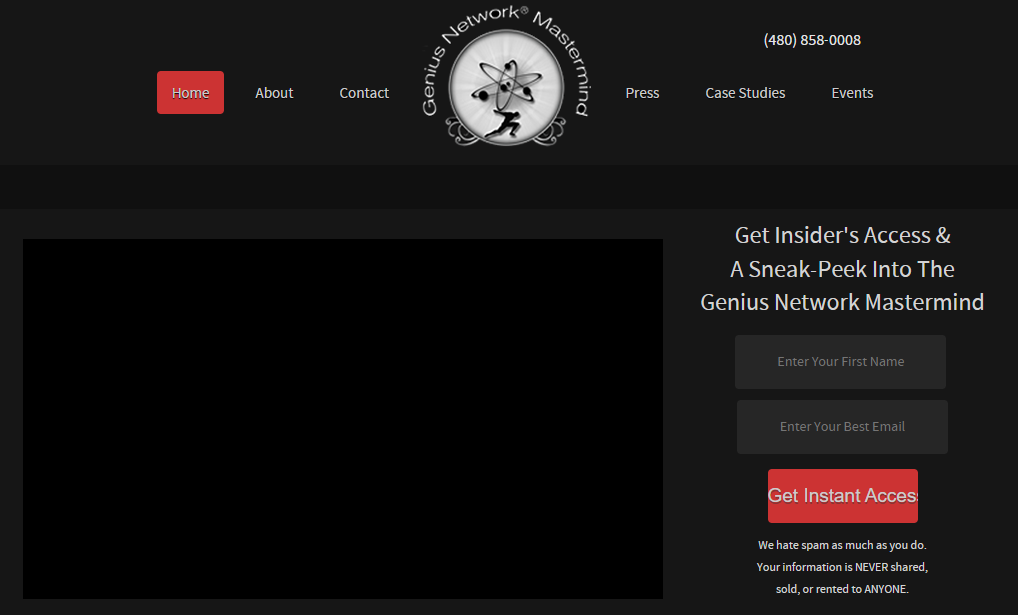Open the Contact menu link
Screen dimensions: 1018x615
[x=364, y=93]
